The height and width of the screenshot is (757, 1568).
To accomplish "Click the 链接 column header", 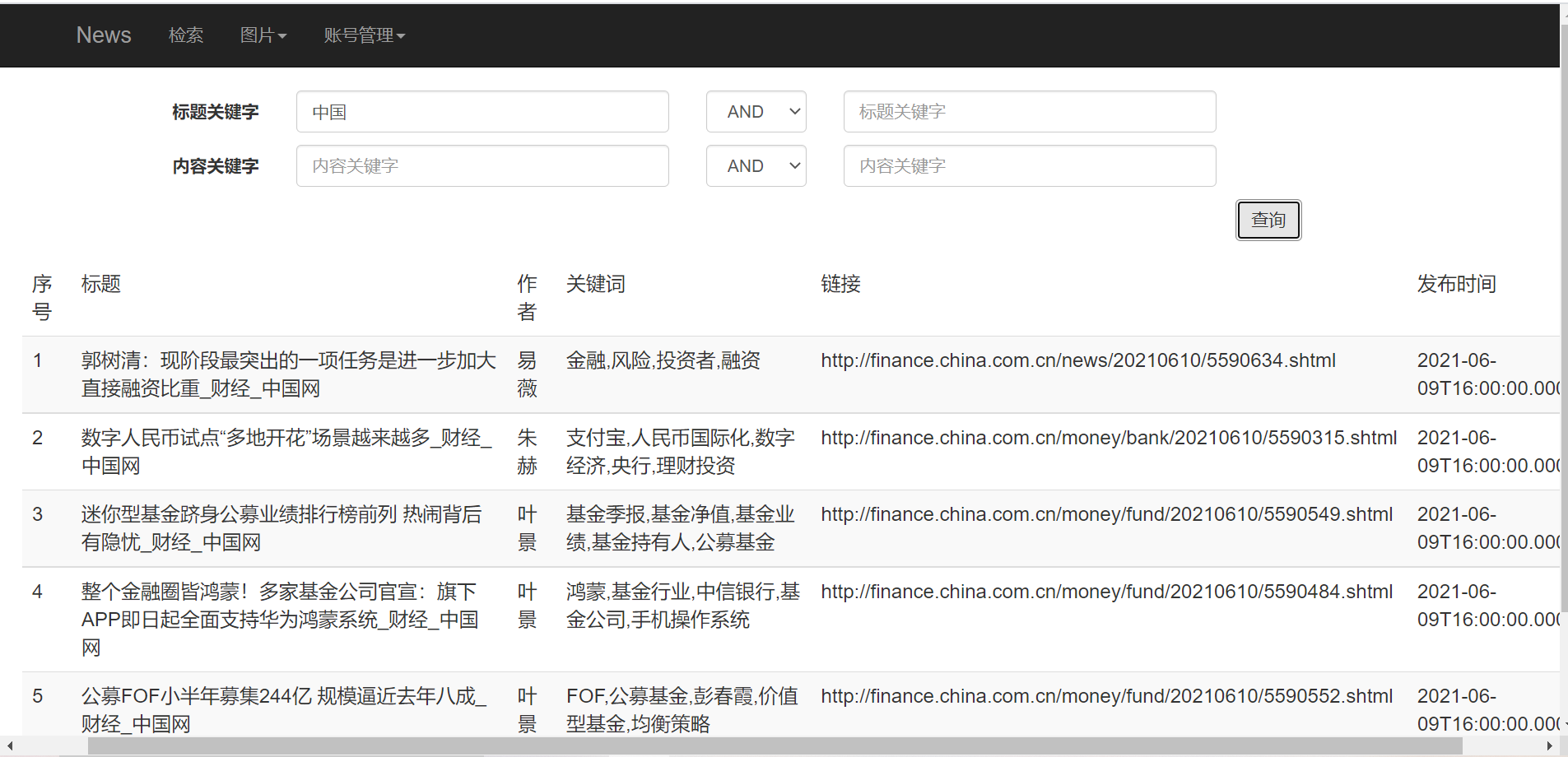I will 841,284.
